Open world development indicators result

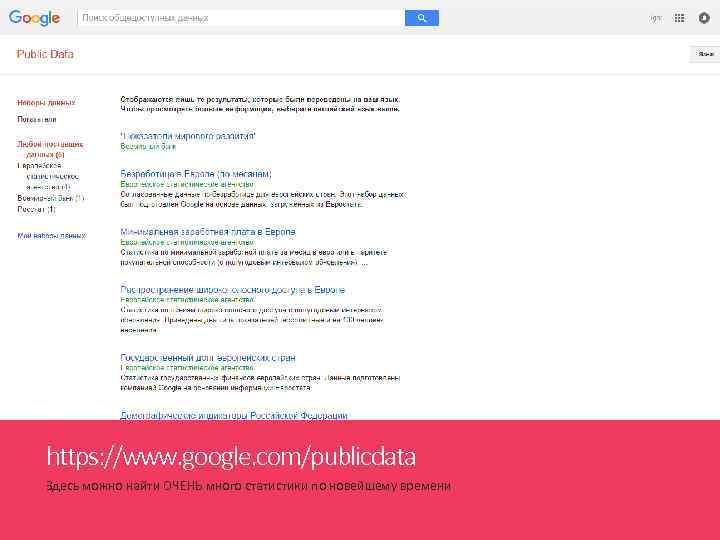pyautogui.click(x=188, y=136)
